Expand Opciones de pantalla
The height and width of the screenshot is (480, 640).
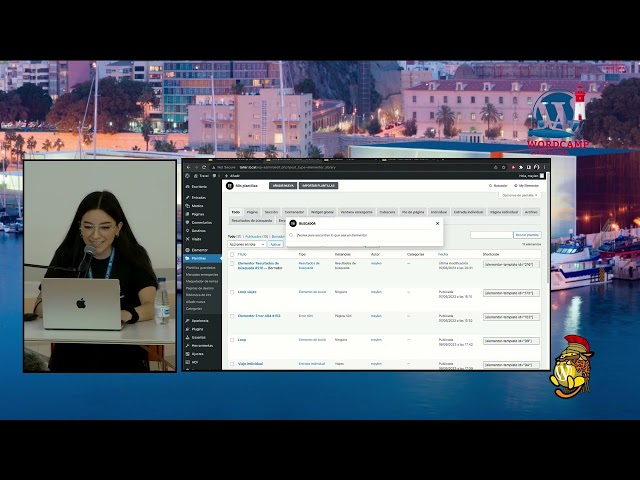(x=520, y=196)
